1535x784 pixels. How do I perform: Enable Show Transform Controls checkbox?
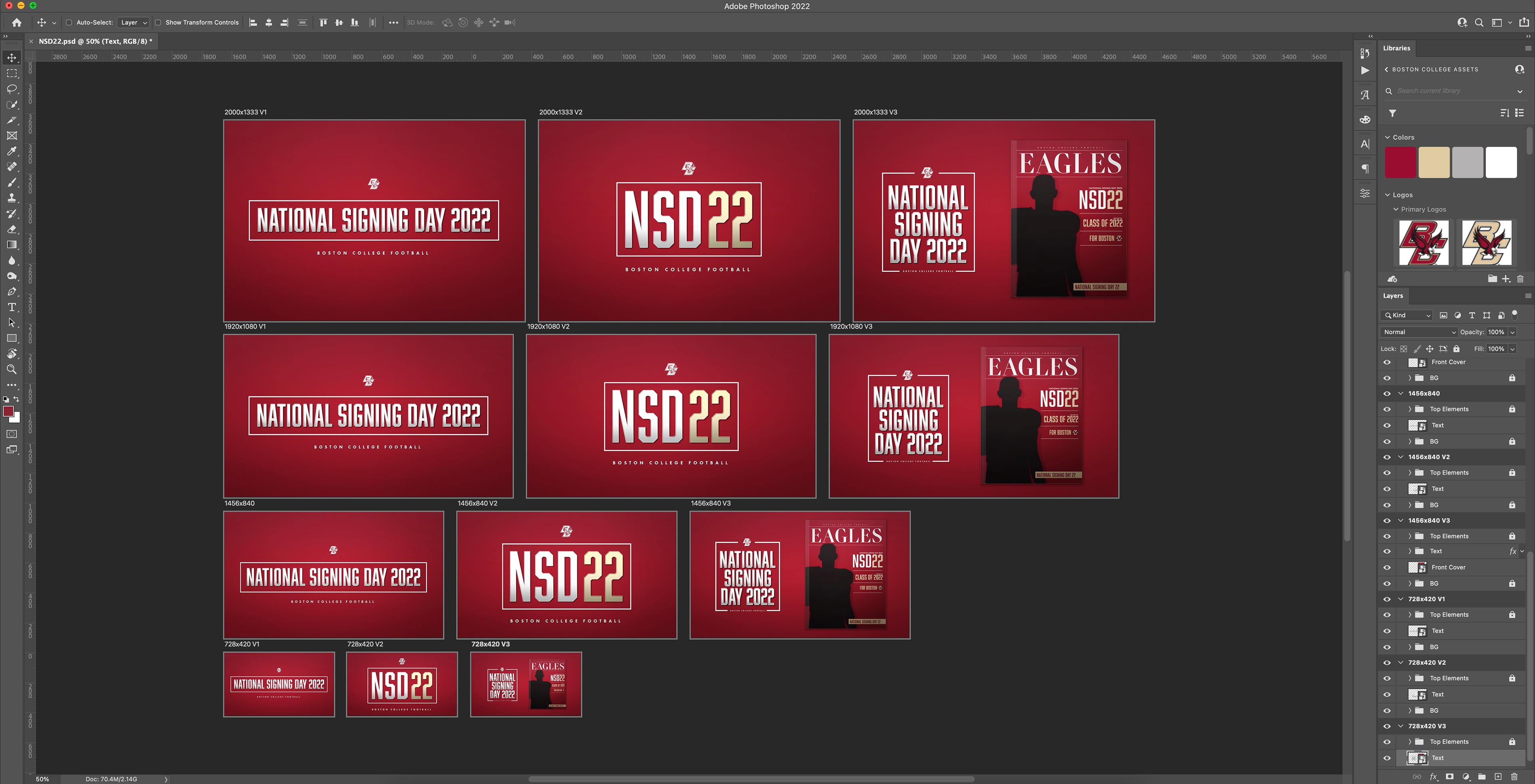158,23
